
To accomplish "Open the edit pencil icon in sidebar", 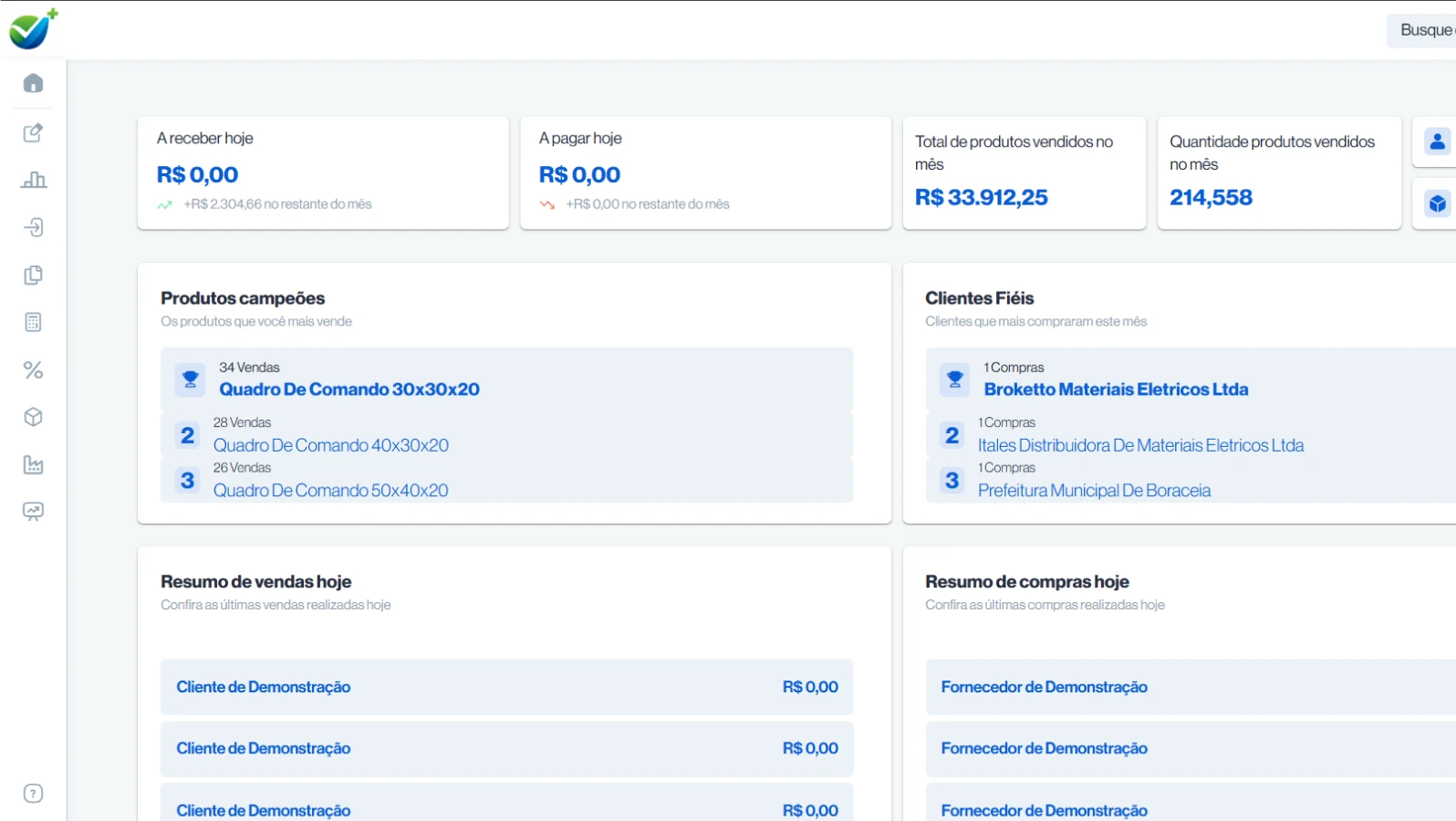I will click(33, 132).
